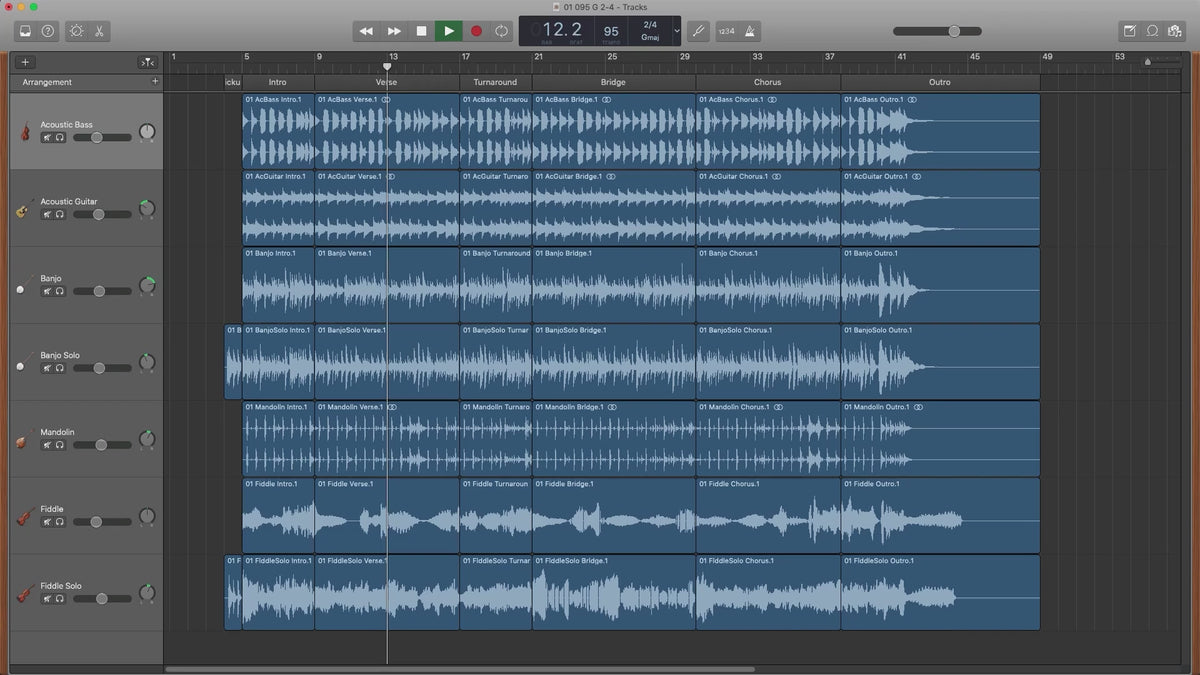Image resolution: width=1200 pixels, height=675 pixels.
Task: Open the Catch playhead filter menu button
Action: (x=147, y=62)
